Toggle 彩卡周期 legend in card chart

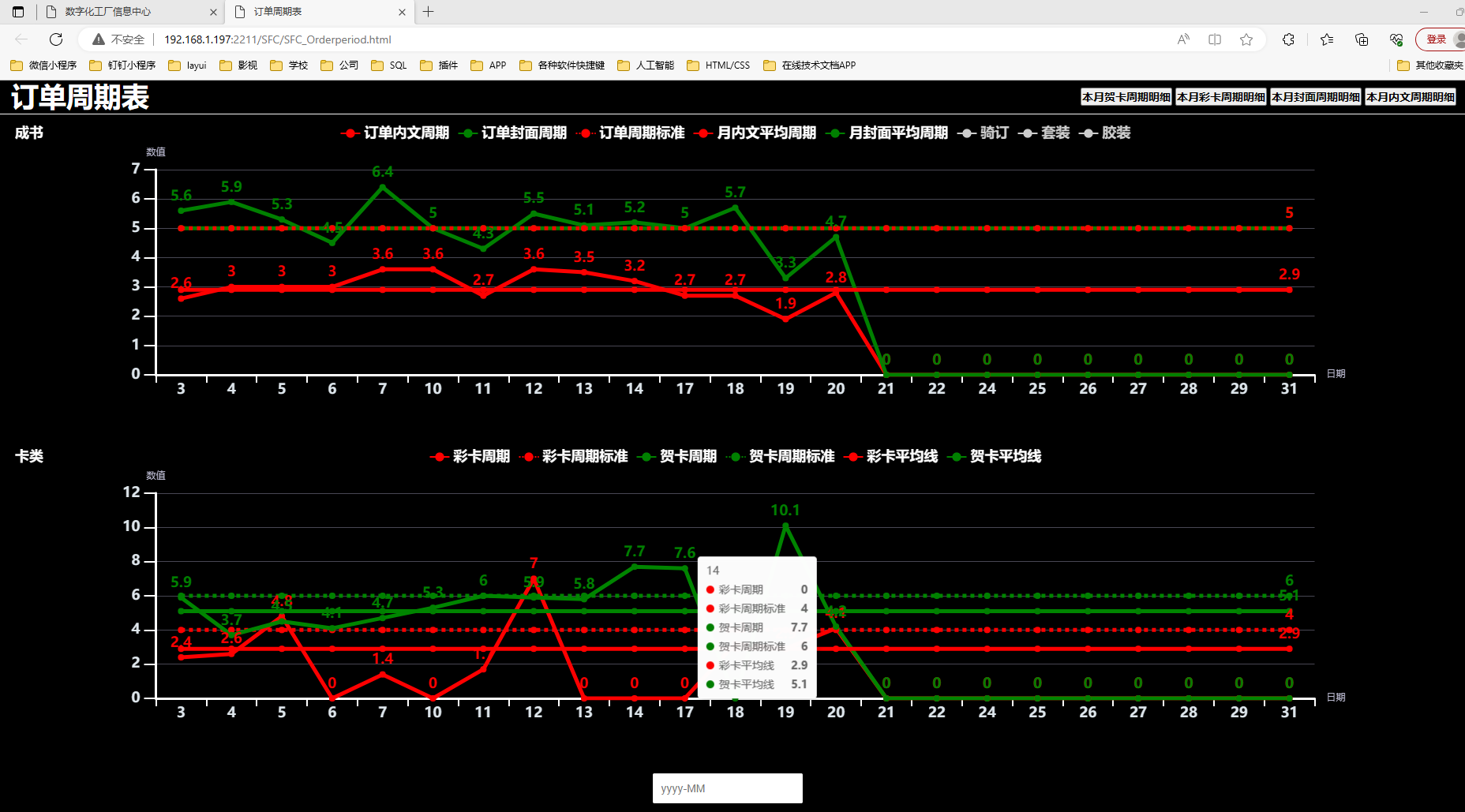pyautogui.click(x=470, y=456)
